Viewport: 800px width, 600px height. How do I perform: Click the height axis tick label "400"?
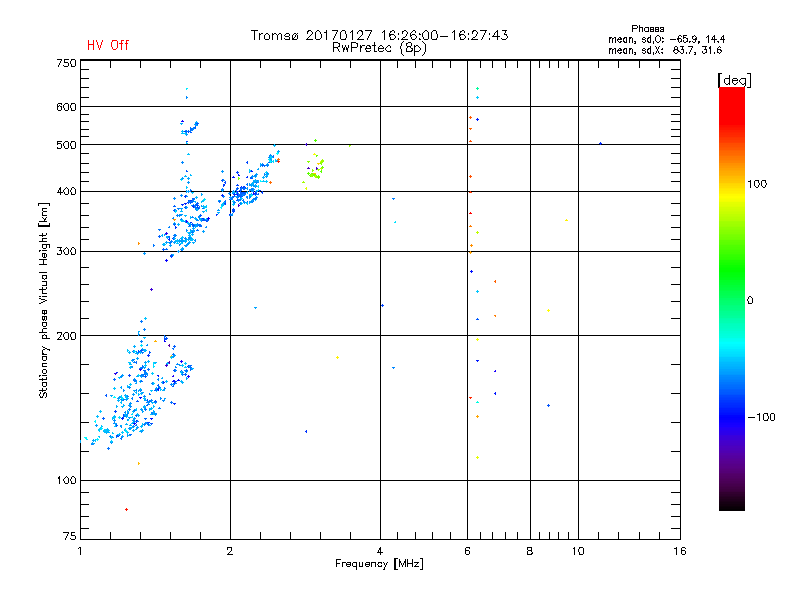click(x=66, y=192)
